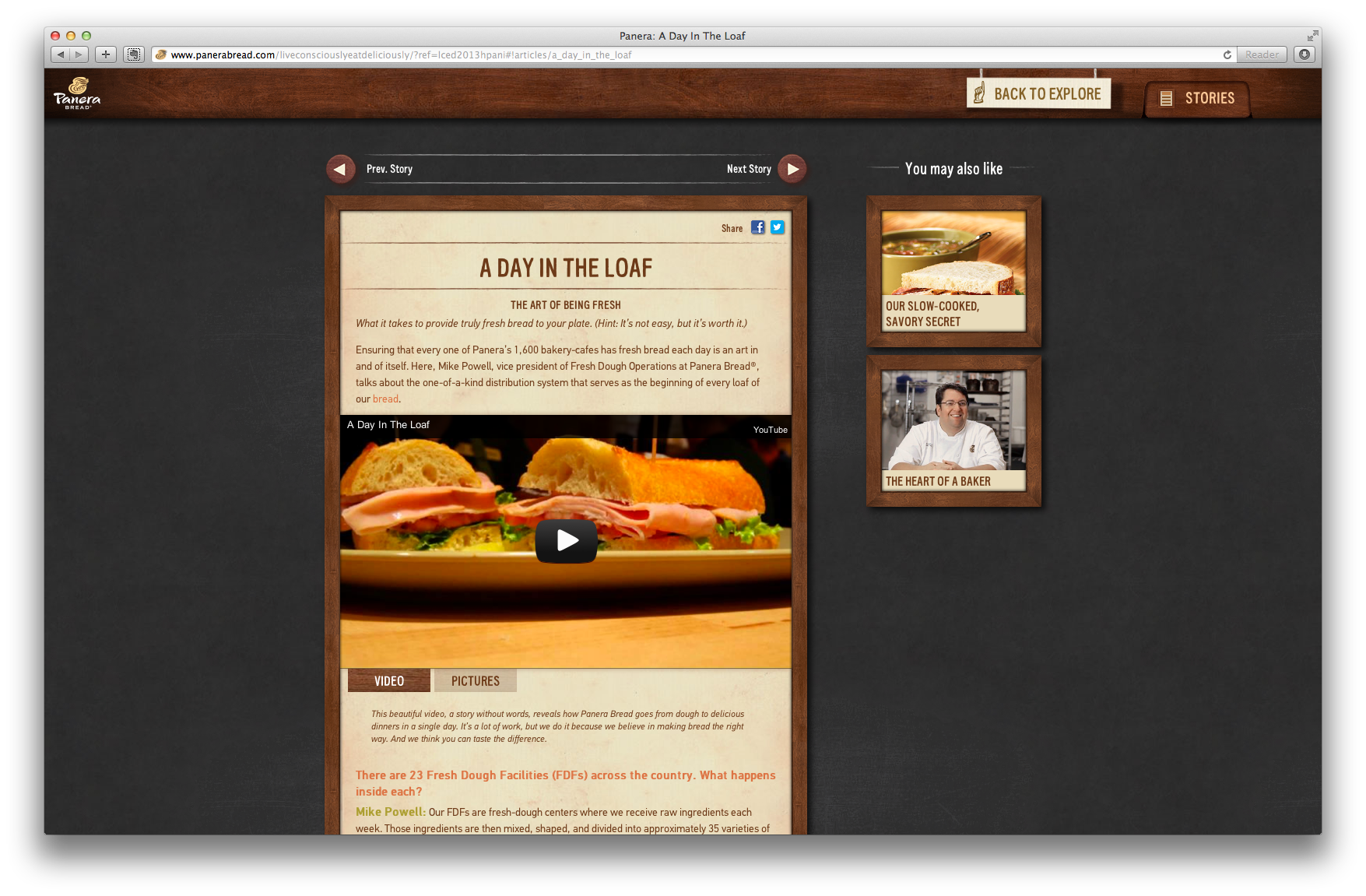
Task: Share the story on Twitter
Action: pyautogui.click(x=778, y=227)
